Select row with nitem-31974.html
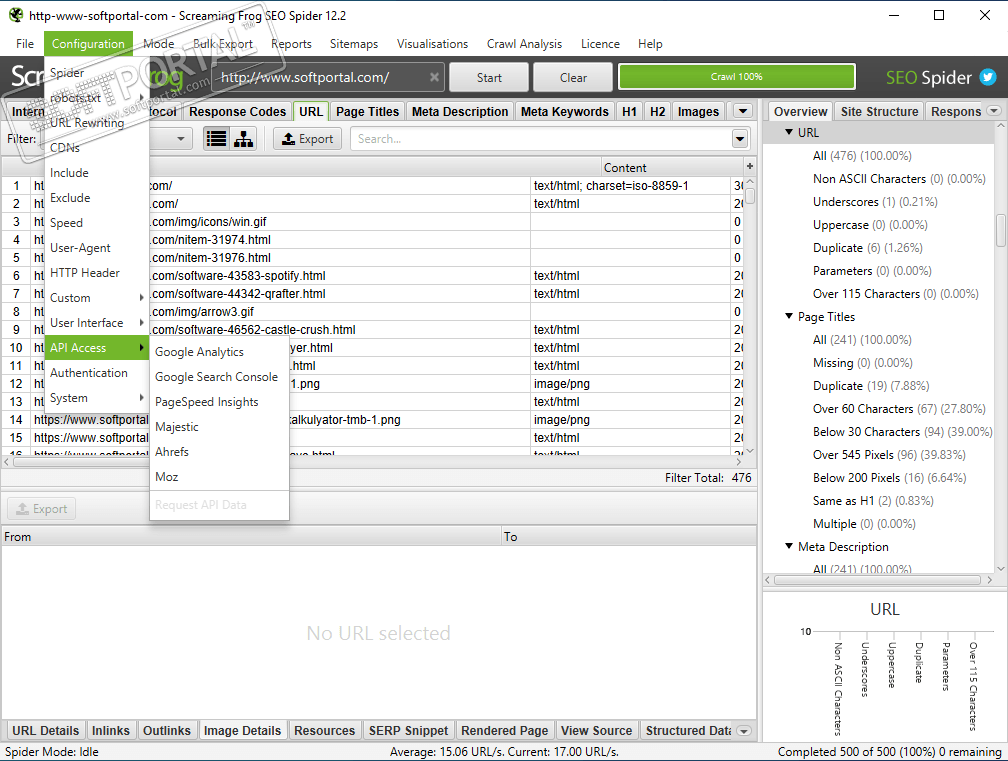The width and height of the screenshot is (1008, 761). 373,240
